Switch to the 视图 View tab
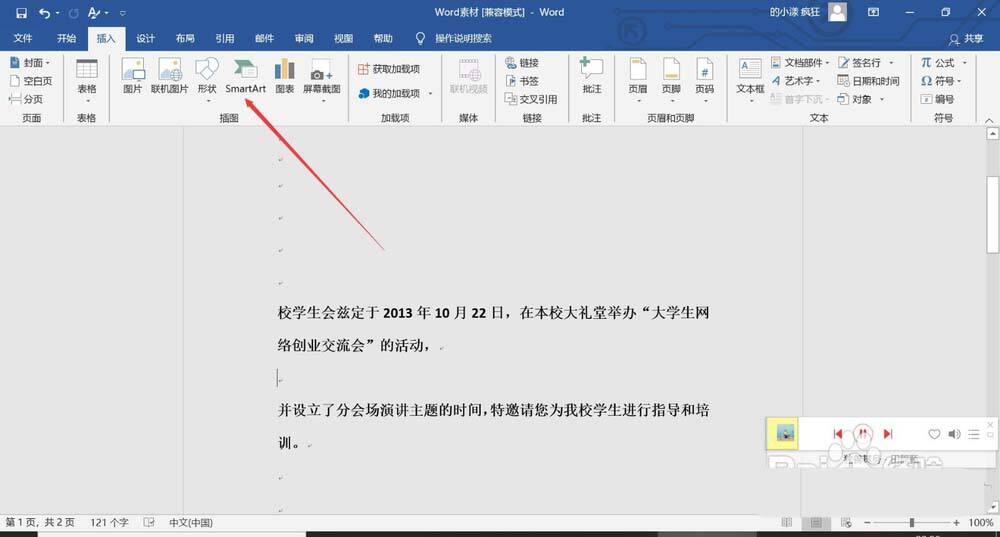Screen dimensions: 1000x537 pyautogui.click(x=343, y=38)
